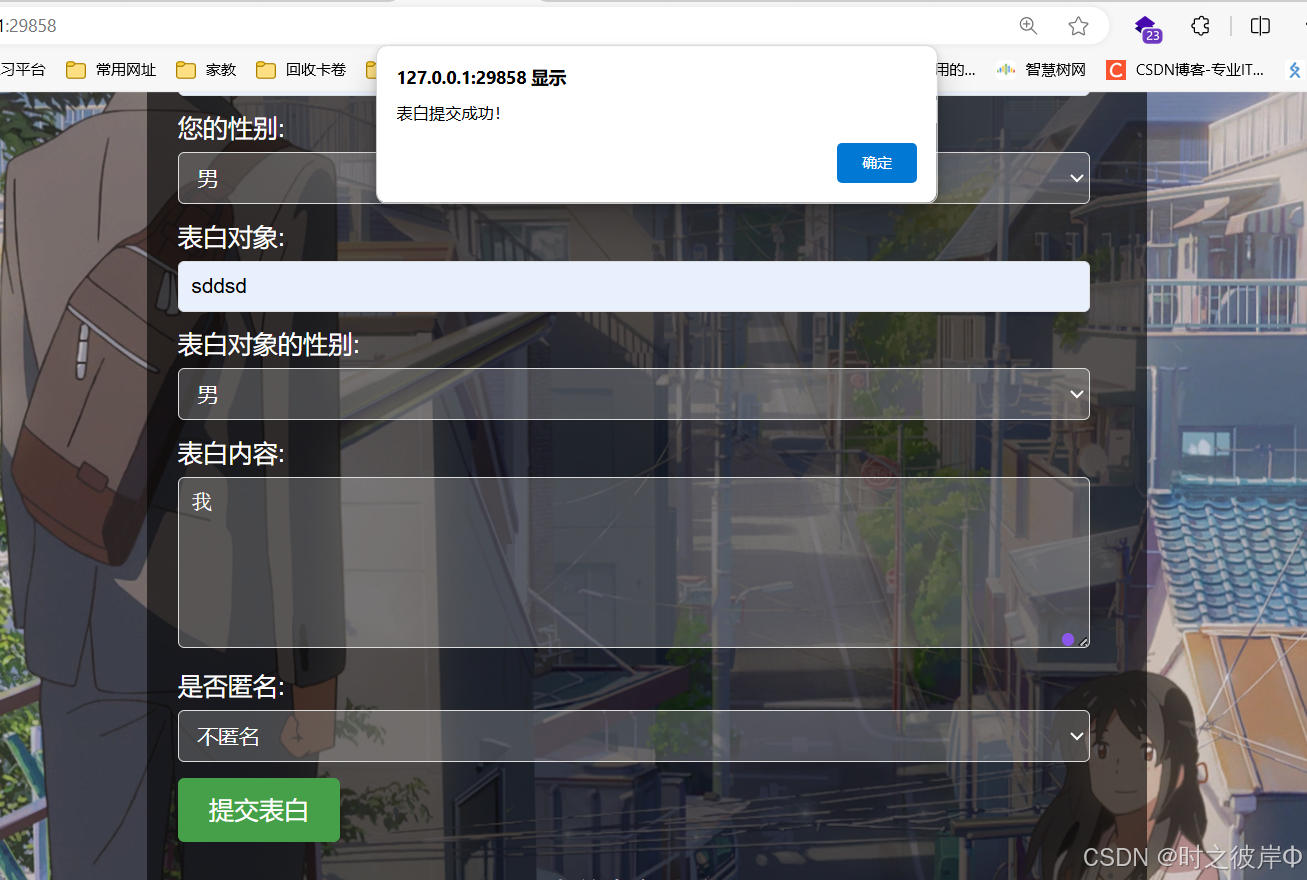Screen dimensions: 1307x880
Task: Click the address bar URL text
Action: click(x=28, y=26)
